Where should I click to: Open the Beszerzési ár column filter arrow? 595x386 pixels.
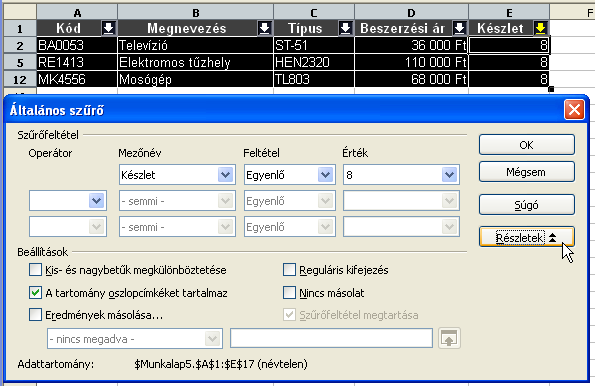[x=460, y=28]
